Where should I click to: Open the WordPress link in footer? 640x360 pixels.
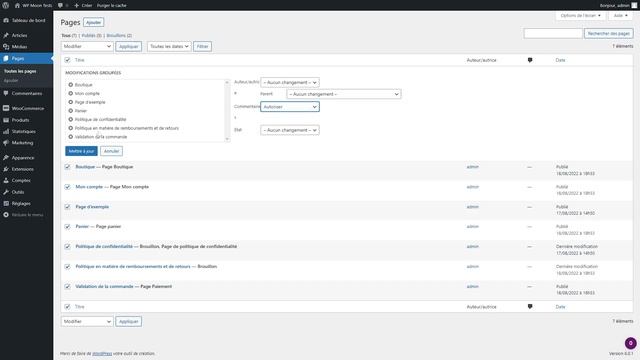click(x=102, y=353)
